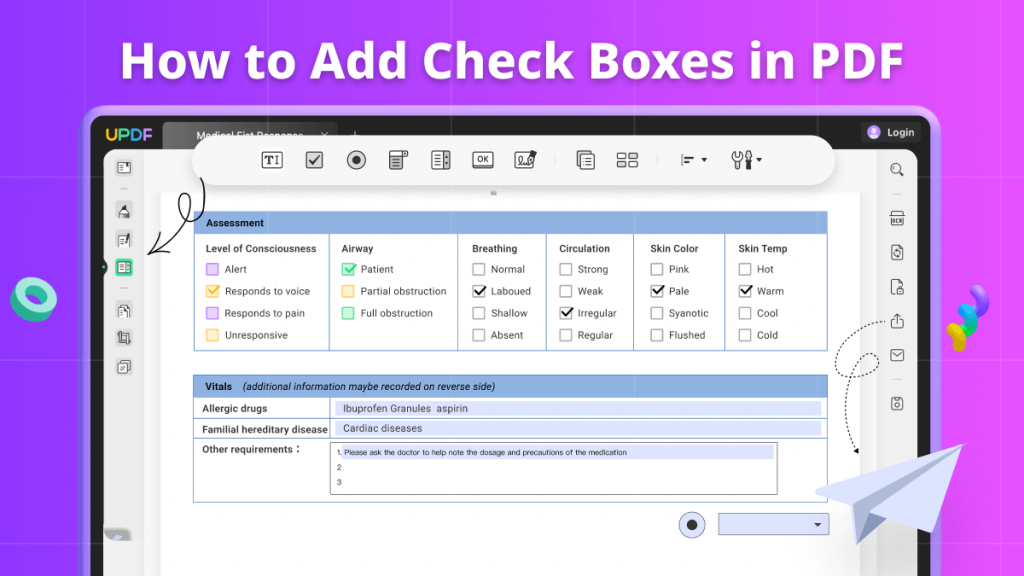Select the Push Button (OK) form tool

482,160
